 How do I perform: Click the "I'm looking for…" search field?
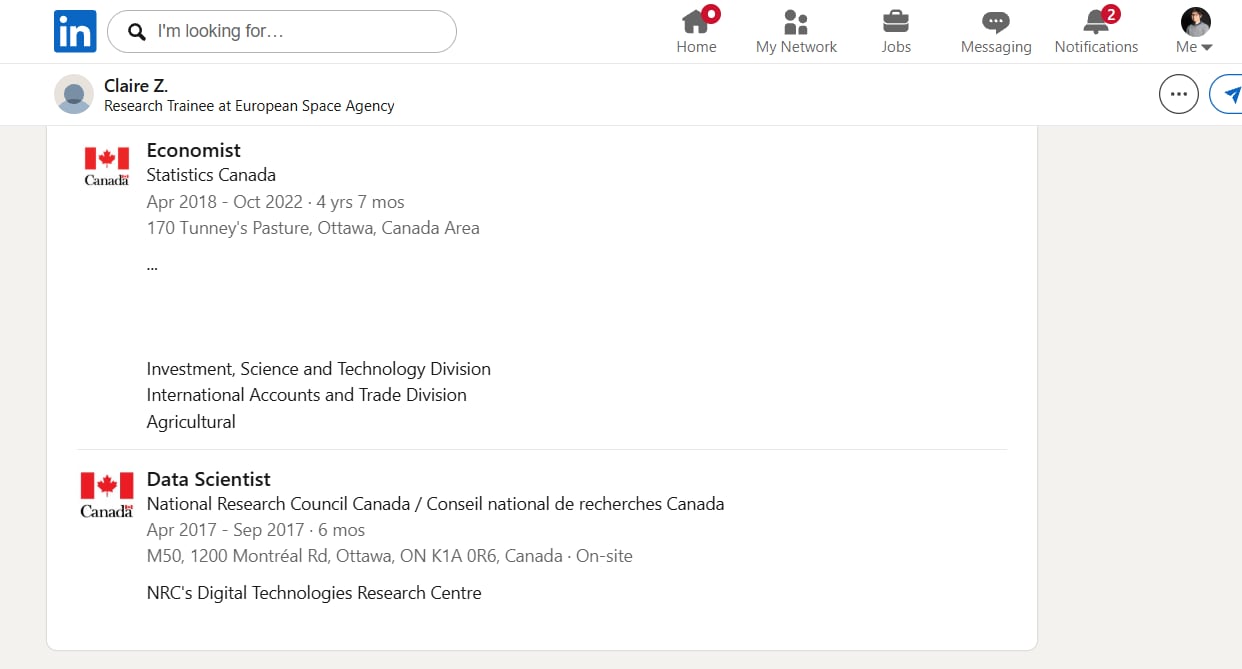pyautogui.click(x=282, y=32)
